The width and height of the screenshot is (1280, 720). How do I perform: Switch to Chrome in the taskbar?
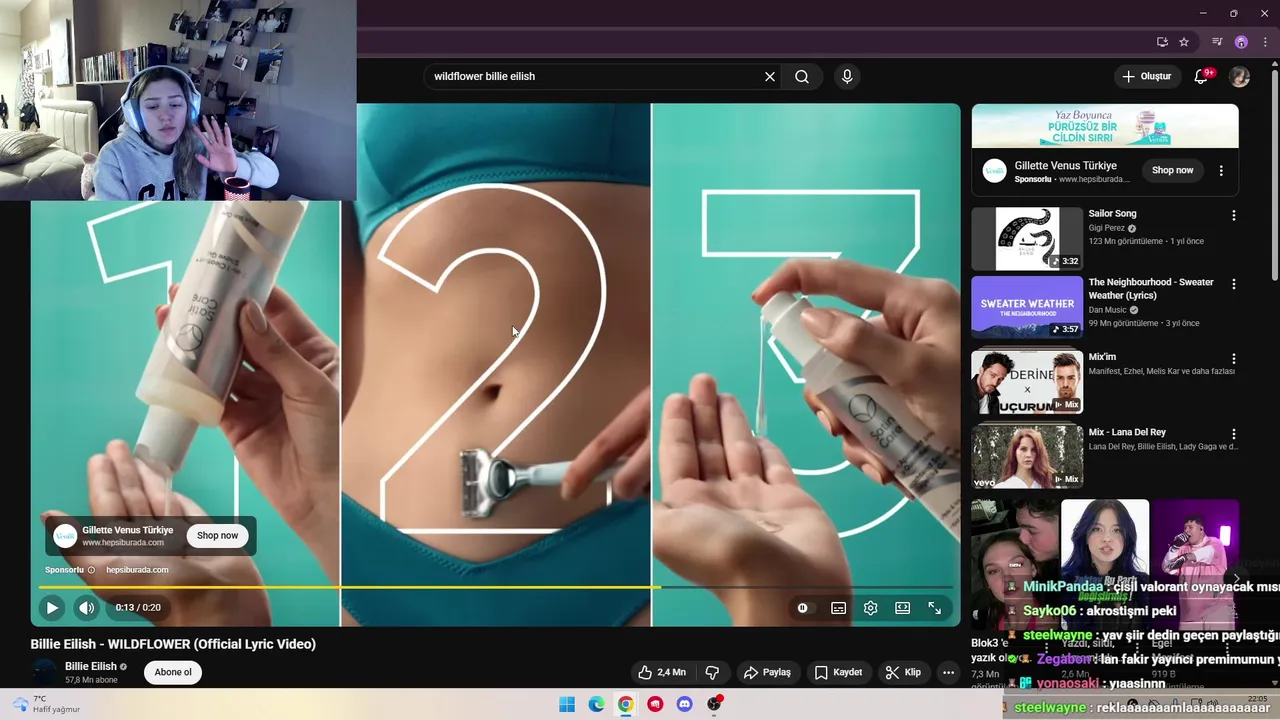pyautogui.click(x=625, y=704)
